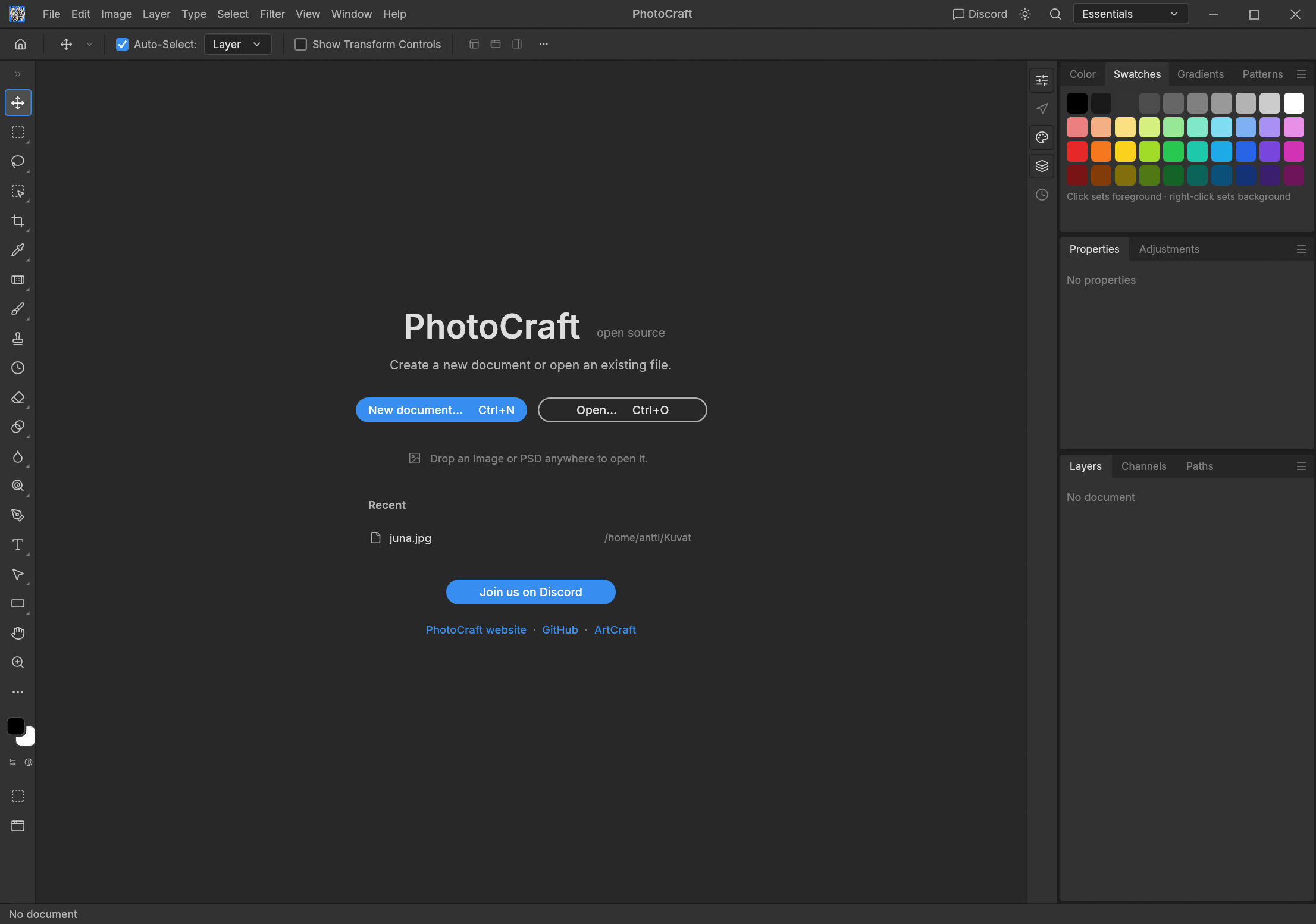Select the Hand tool
The width and height of the screenshot is (1316, 924).
coord(18,633)
